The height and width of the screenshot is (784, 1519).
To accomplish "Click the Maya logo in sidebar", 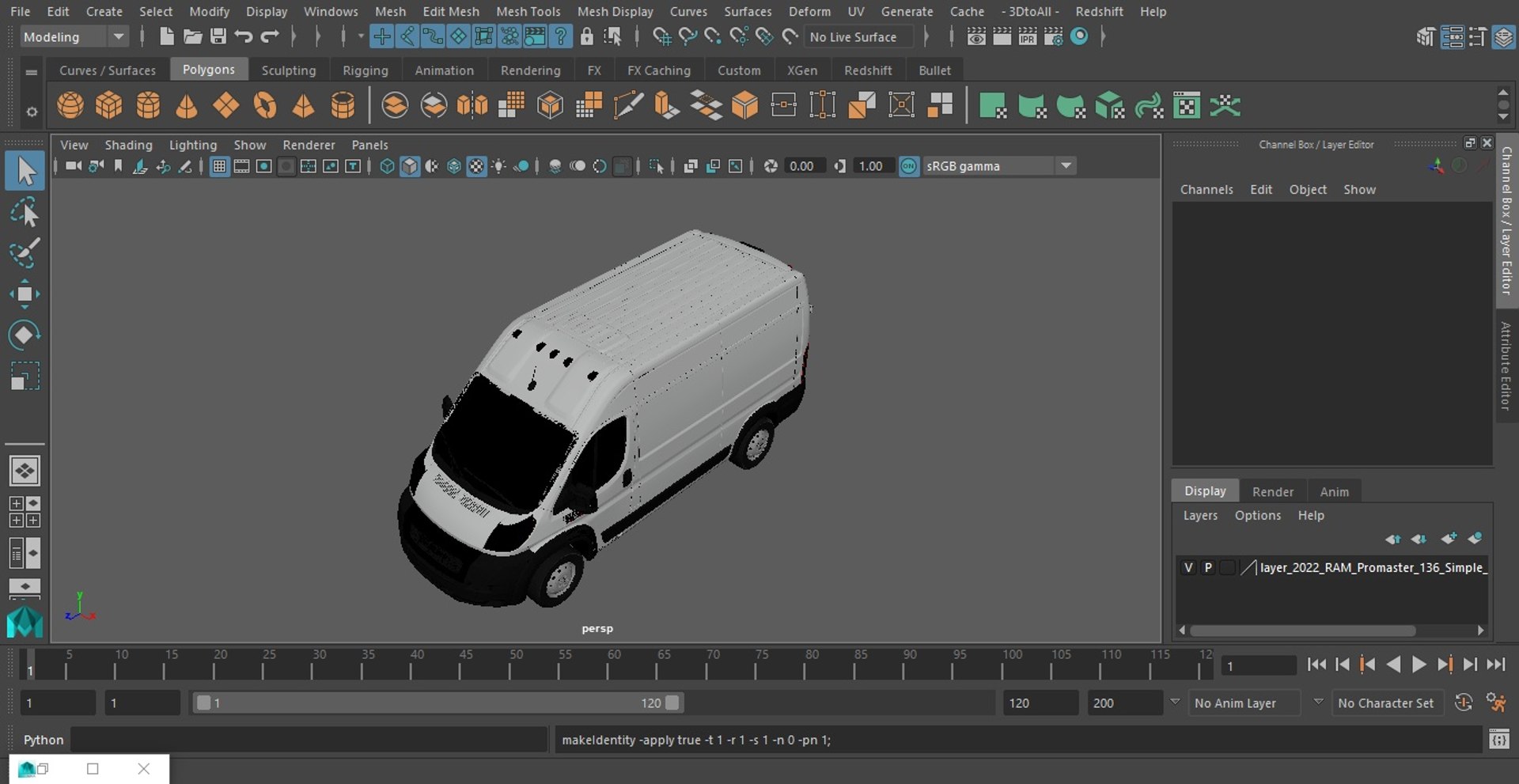I will tap(25, 622).
